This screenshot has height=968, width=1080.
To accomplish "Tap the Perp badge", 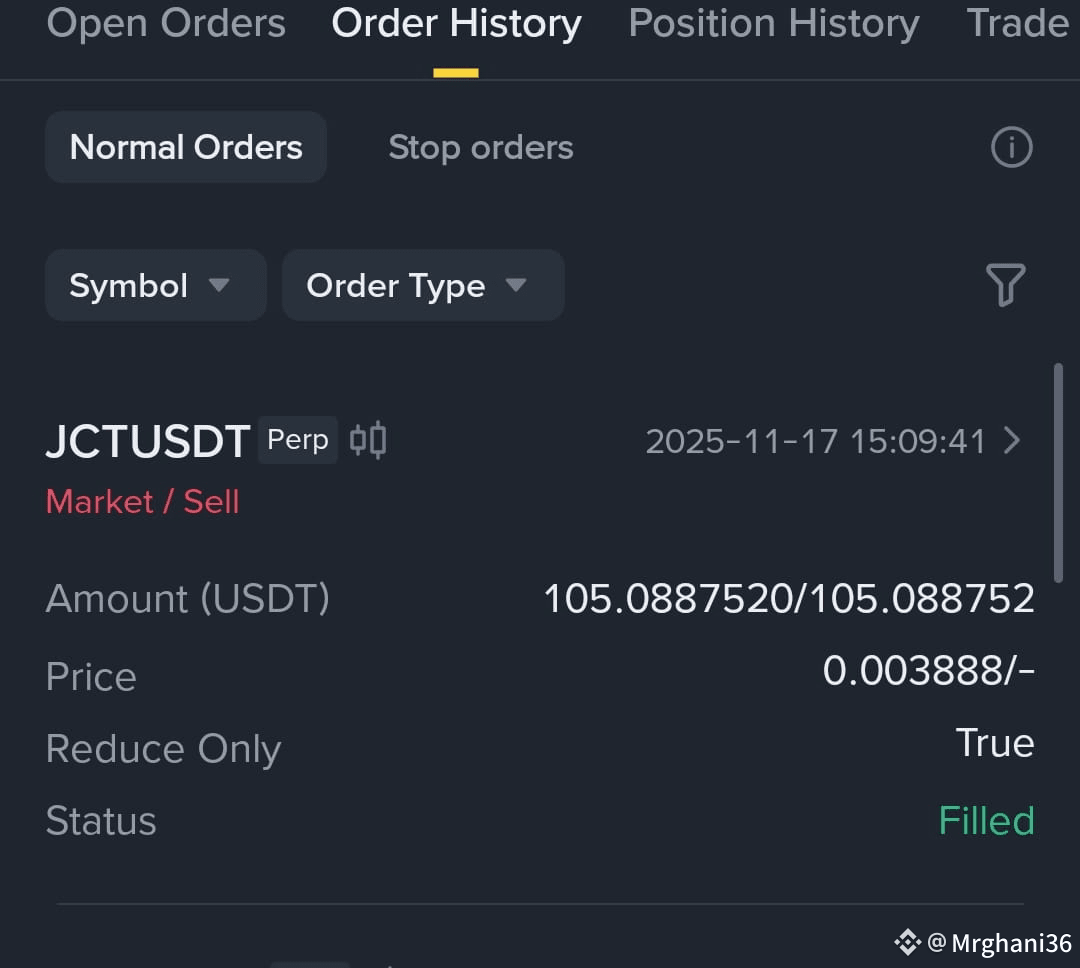I will [x=298, y=440].
